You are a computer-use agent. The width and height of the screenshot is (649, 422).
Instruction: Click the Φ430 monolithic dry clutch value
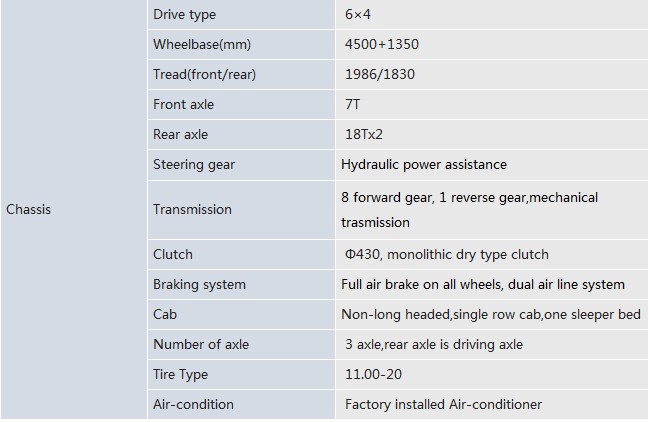coord(447,254)
